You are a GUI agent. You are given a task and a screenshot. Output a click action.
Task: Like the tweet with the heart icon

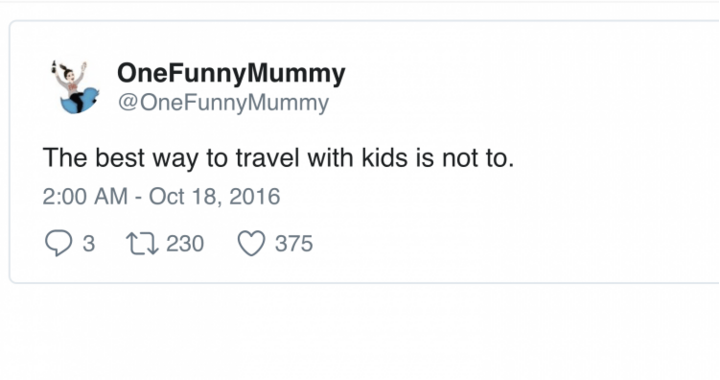[x=251, y=243]
